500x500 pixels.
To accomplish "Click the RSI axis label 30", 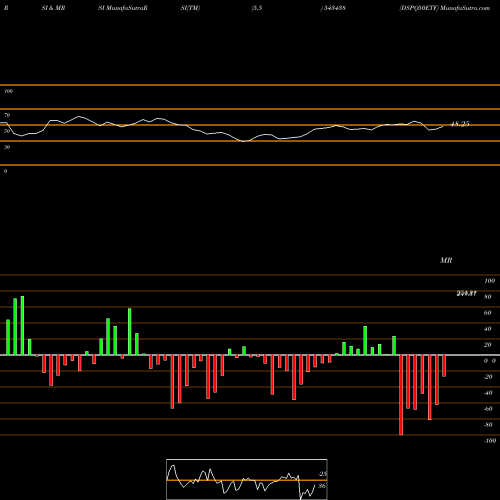I will [7, 147].
